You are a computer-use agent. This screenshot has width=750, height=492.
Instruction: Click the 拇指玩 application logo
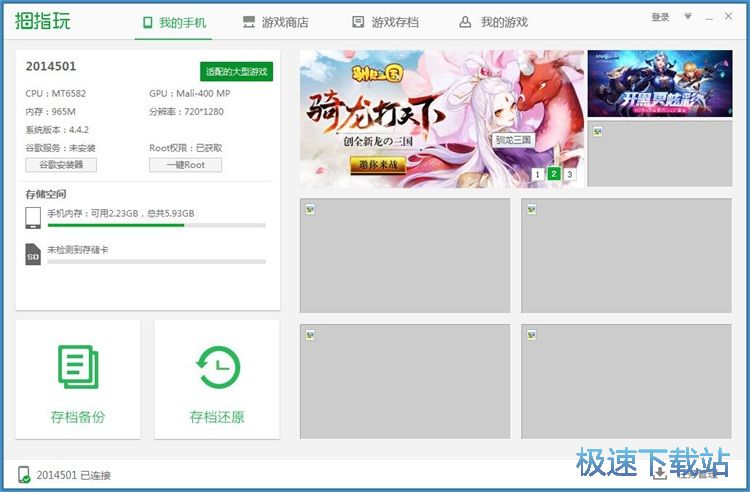[x=42, y=21]
